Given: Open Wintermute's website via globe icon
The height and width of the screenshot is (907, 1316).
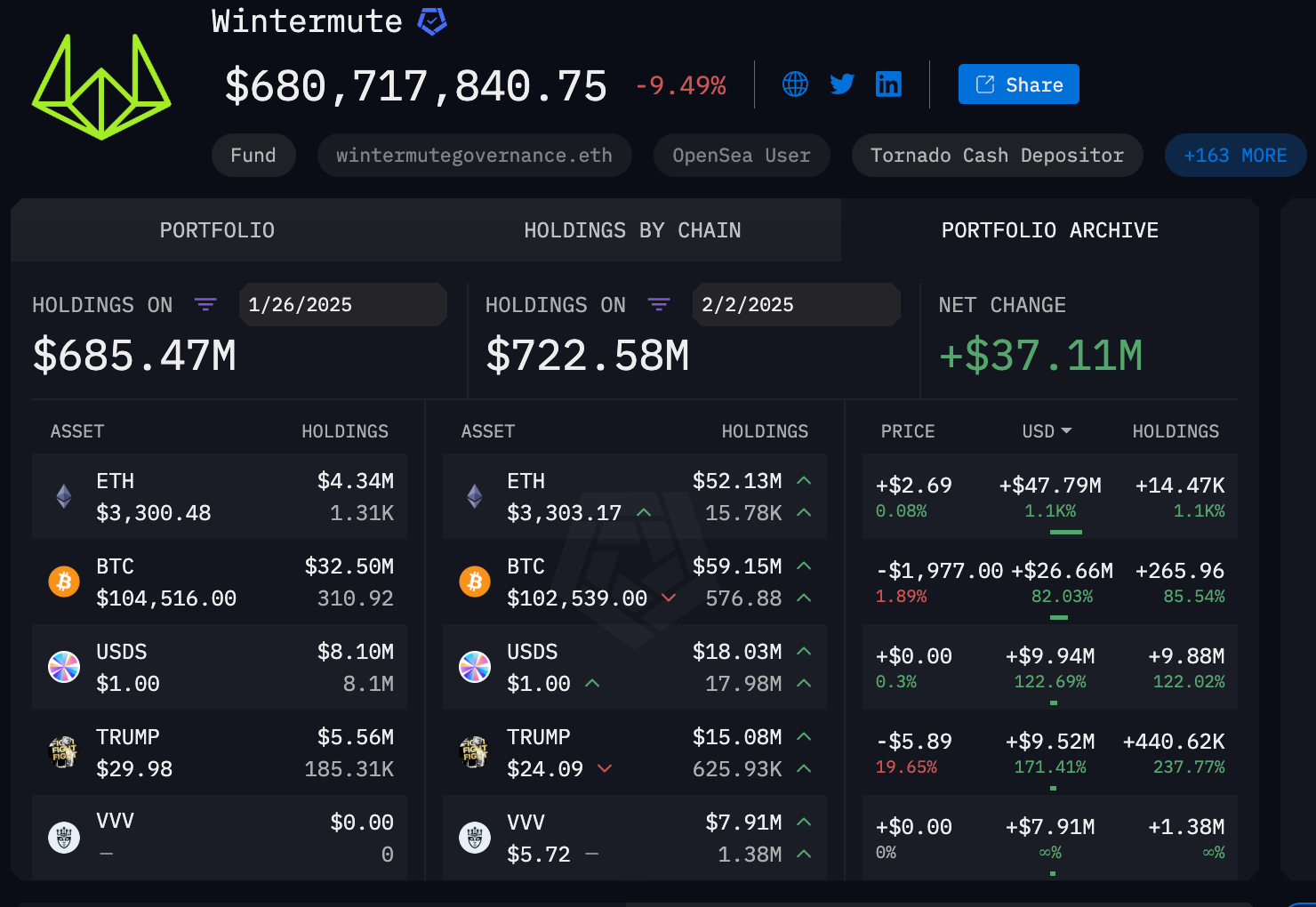Looking at the screenshot, I should [795, 84].
